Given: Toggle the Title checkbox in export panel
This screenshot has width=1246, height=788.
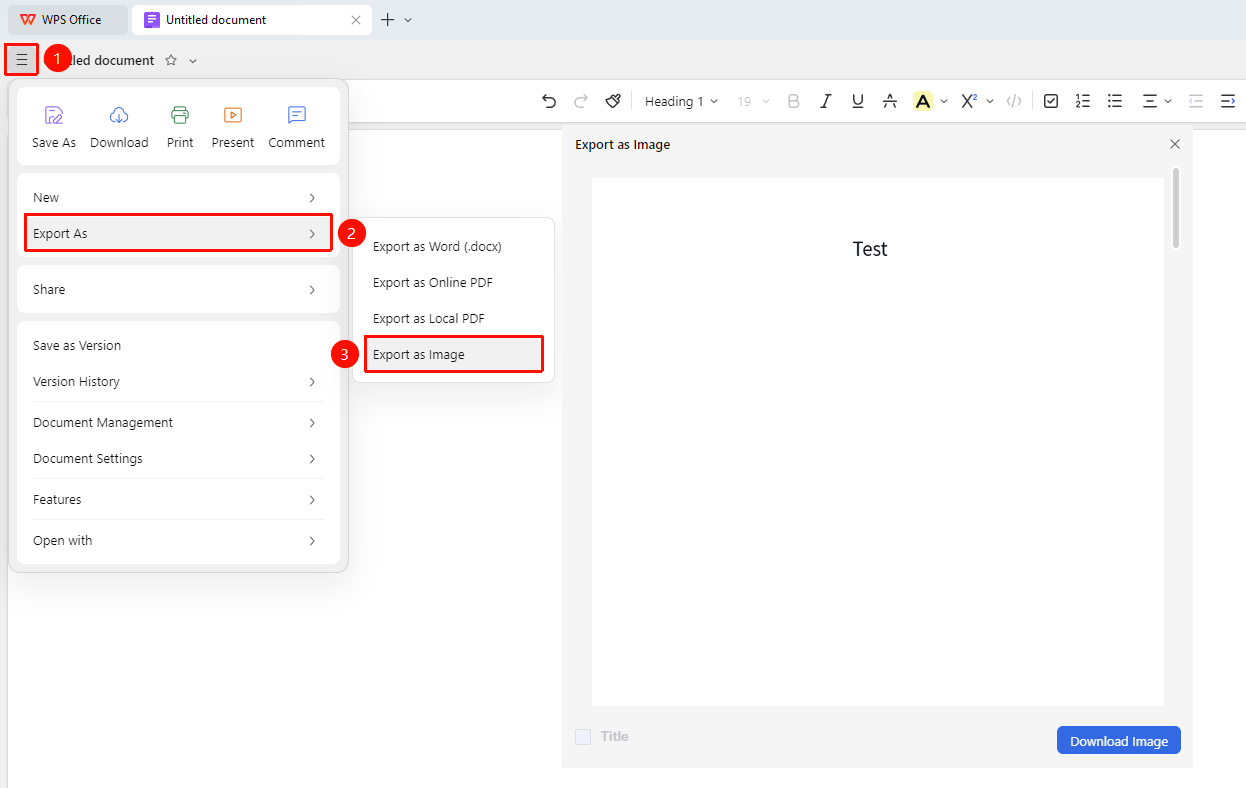Looking at the screenshot, I should click(x=583, y=737).
